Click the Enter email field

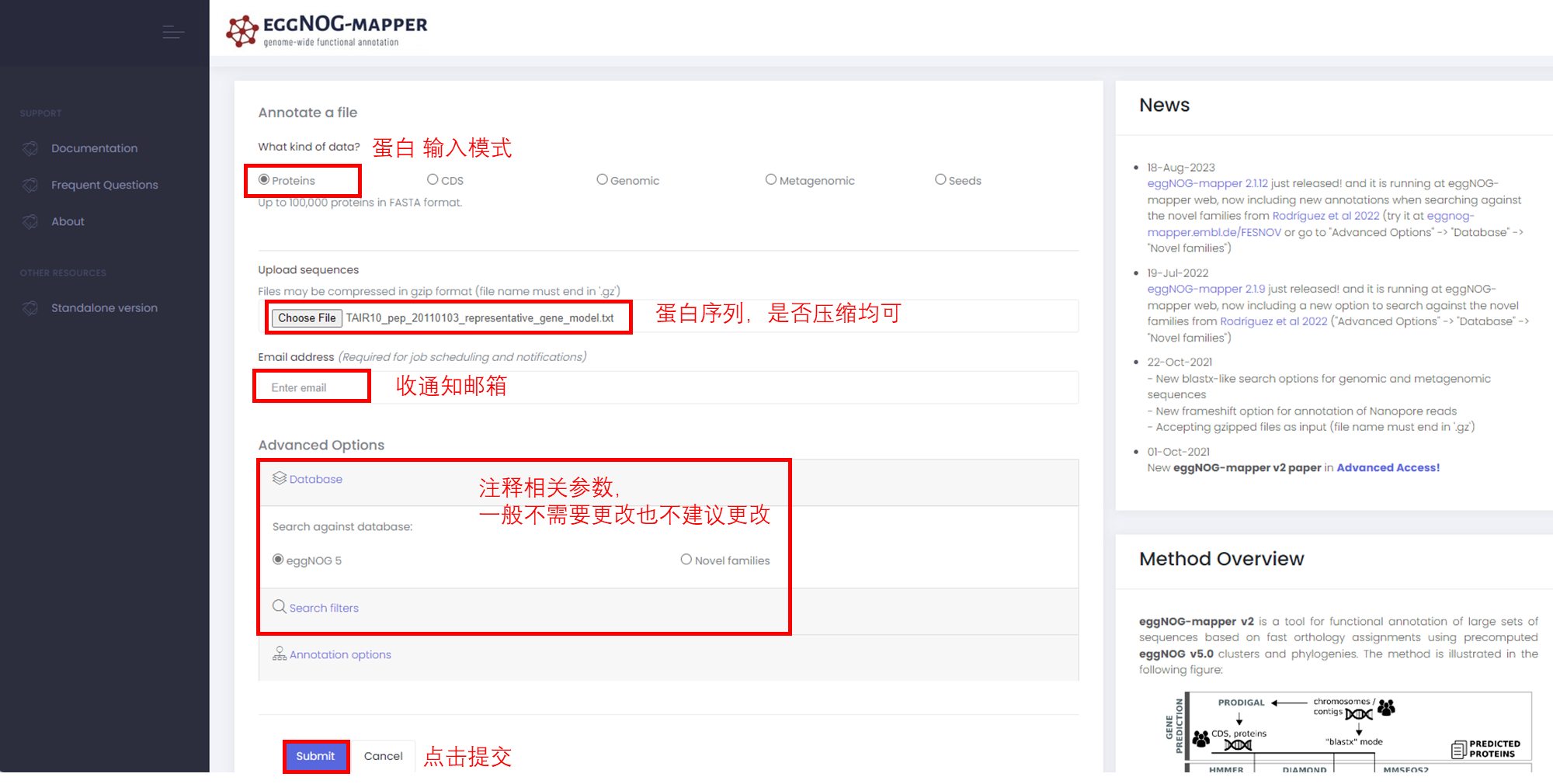click(668, 387)
